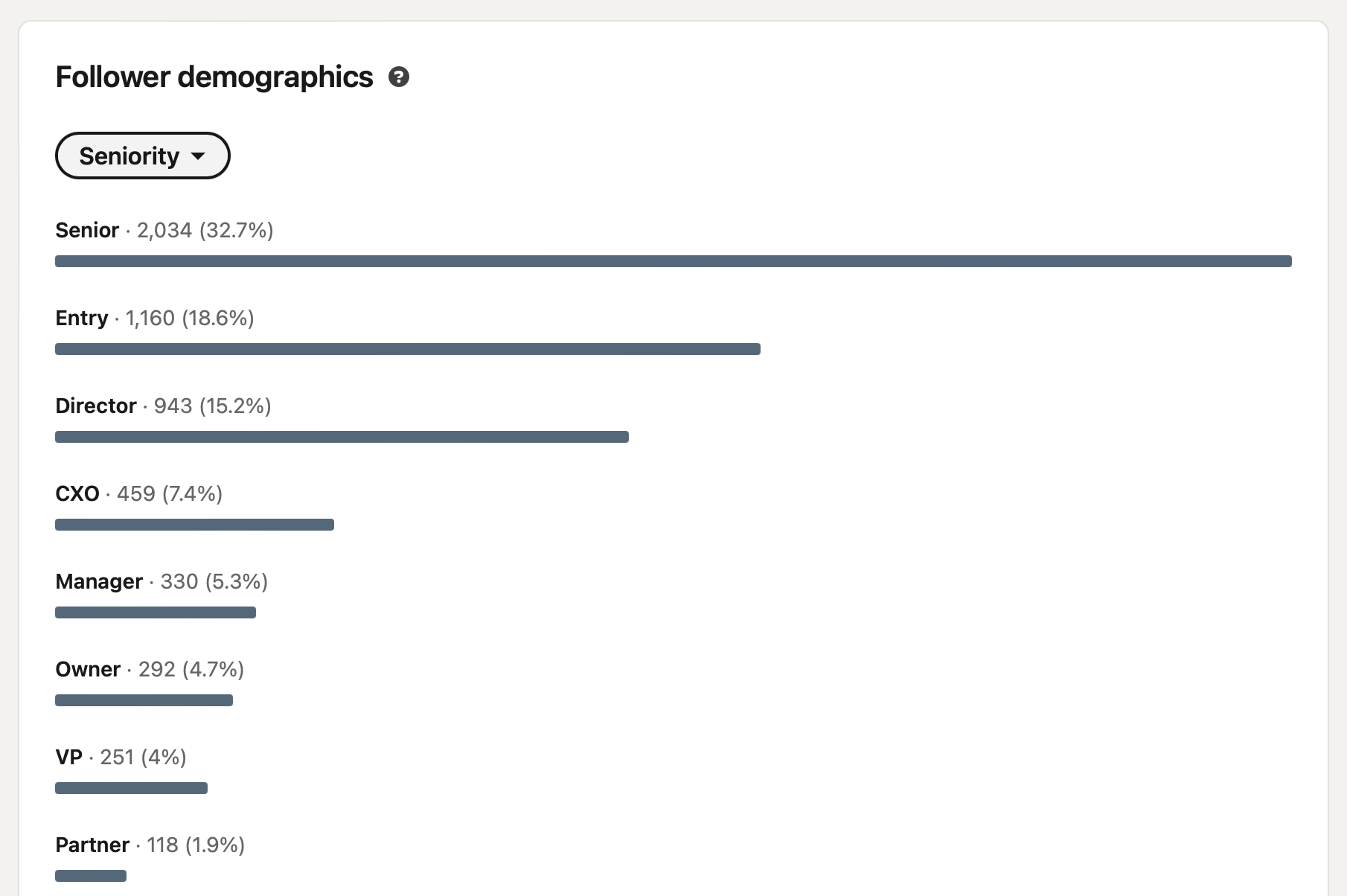This screenshot has width=1347, height=896.
Task: Click the Entry follower count label
Action: pos(155,319)
